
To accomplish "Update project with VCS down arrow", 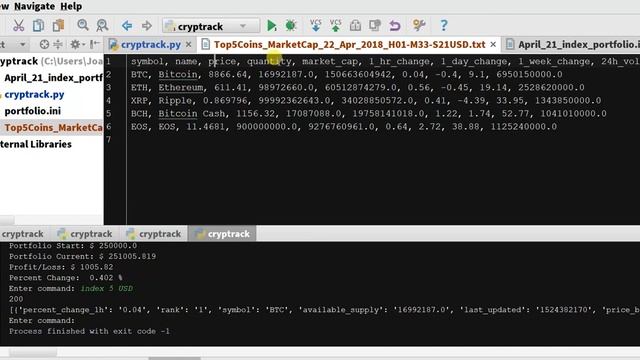I will [316, 25].
